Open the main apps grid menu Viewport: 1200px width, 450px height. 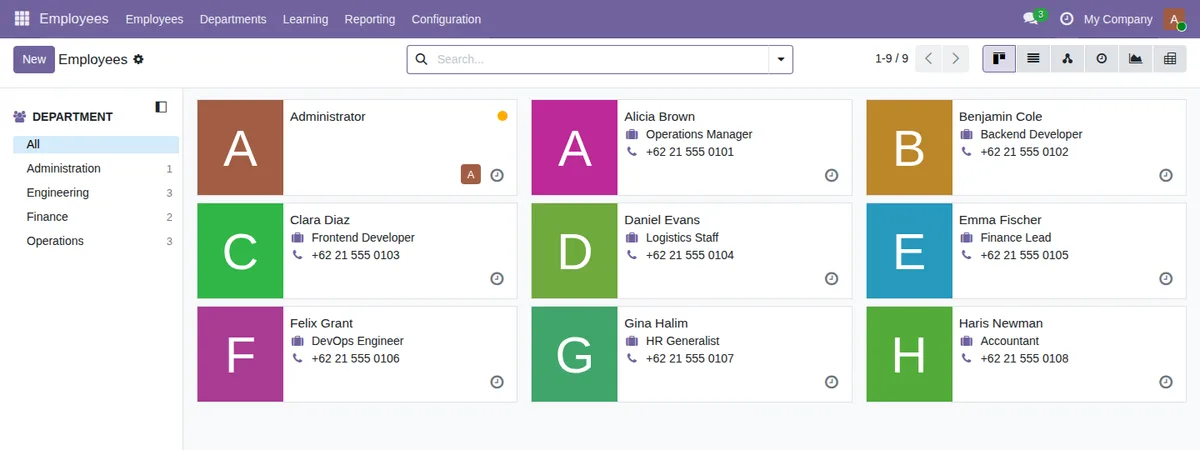pyautogui.click(x=22, y=19)
